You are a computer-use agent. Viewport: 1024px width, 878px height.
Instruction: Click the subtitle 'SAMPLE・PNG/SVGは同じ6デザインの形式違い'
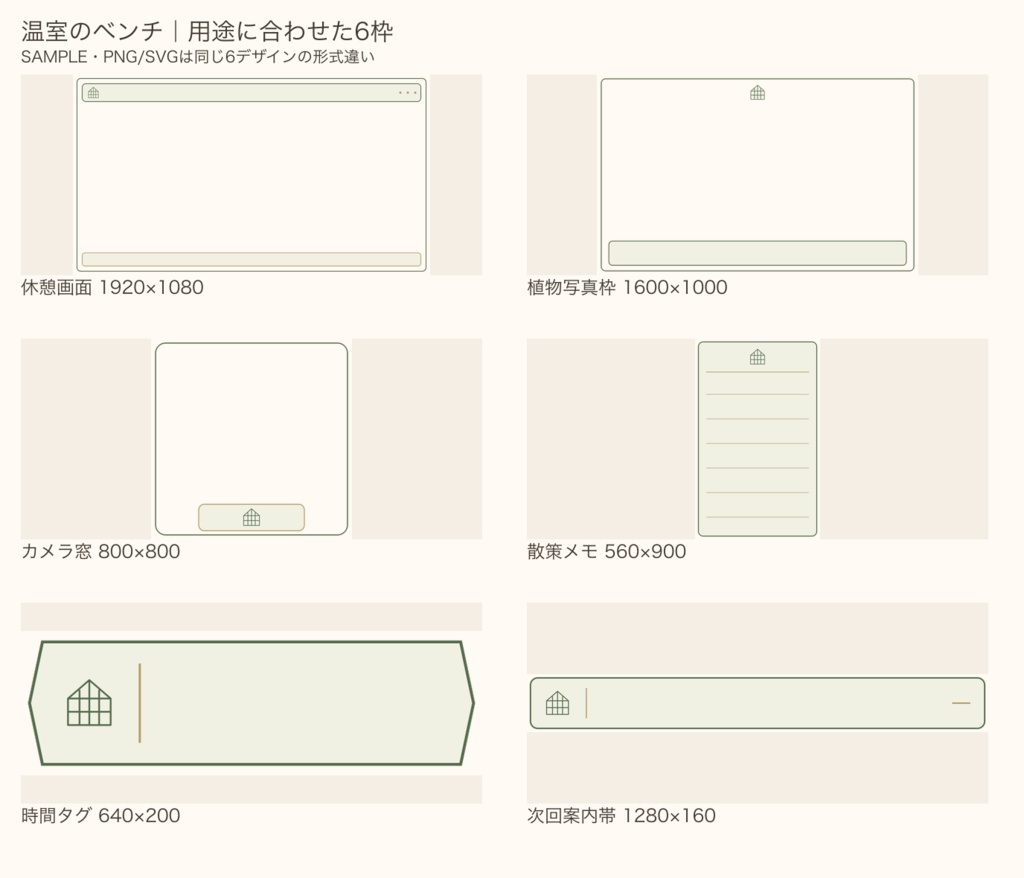tap(198, 57)
